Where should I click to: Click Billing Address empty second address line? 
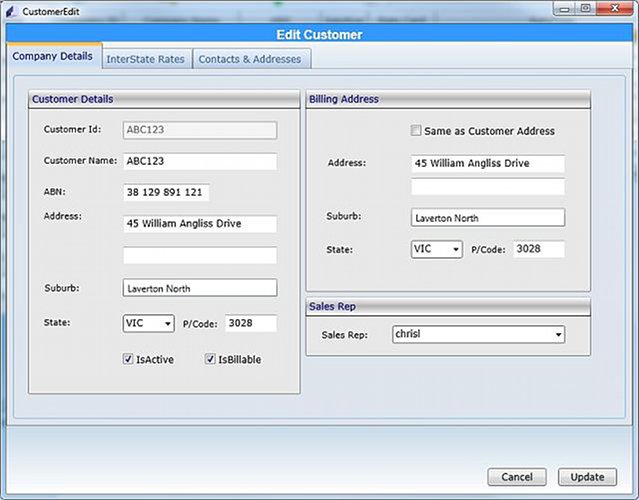coord(488,187)
